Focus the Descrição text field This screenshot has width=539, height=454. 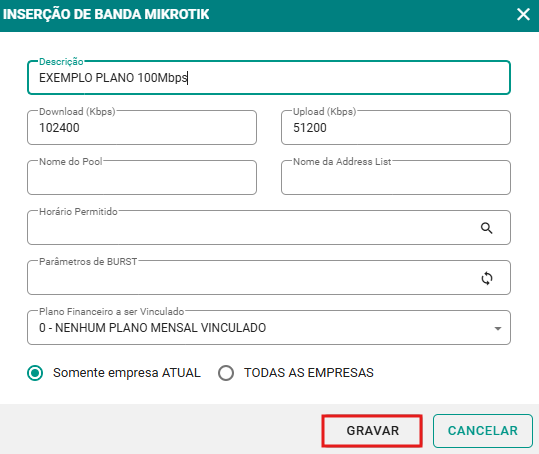point(269,78)
